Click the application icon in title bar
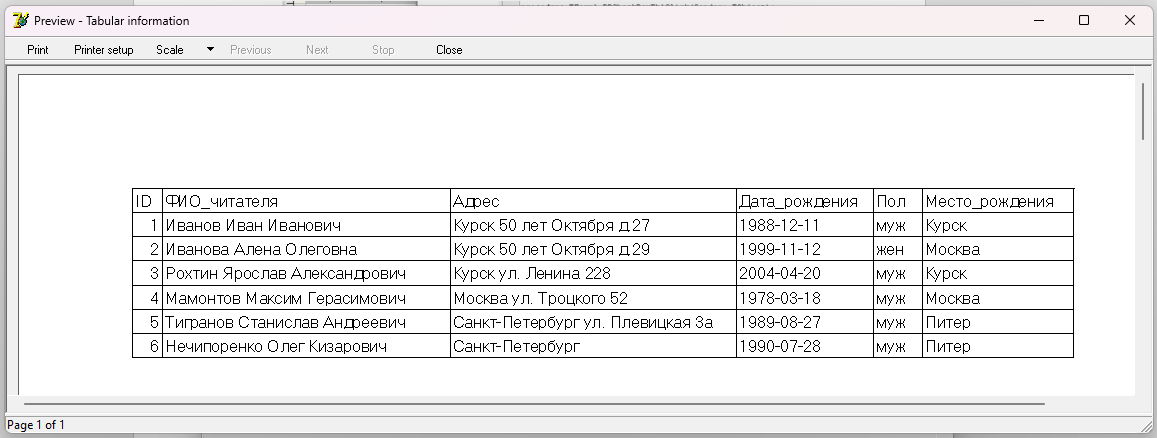The height and width of the screenshot is (438, 1157). (x=21, y=21)
